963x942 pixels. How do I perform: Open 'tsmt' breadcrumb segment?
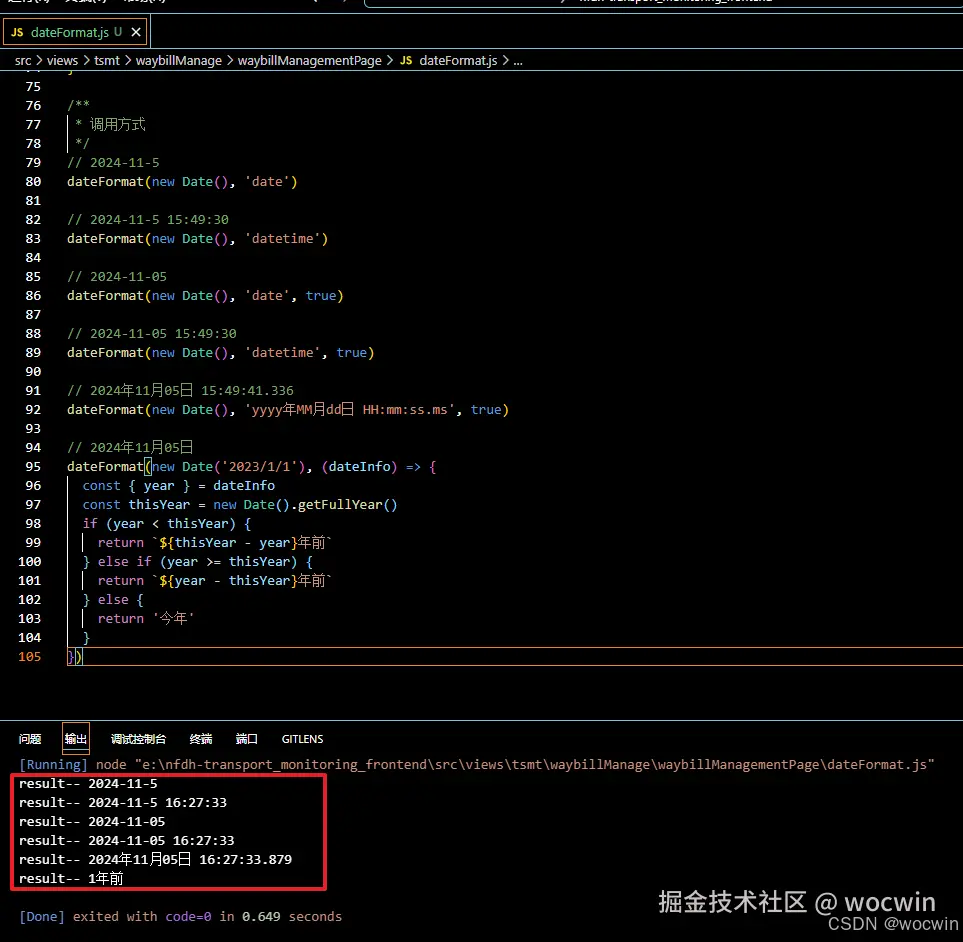tap(107, 60)
